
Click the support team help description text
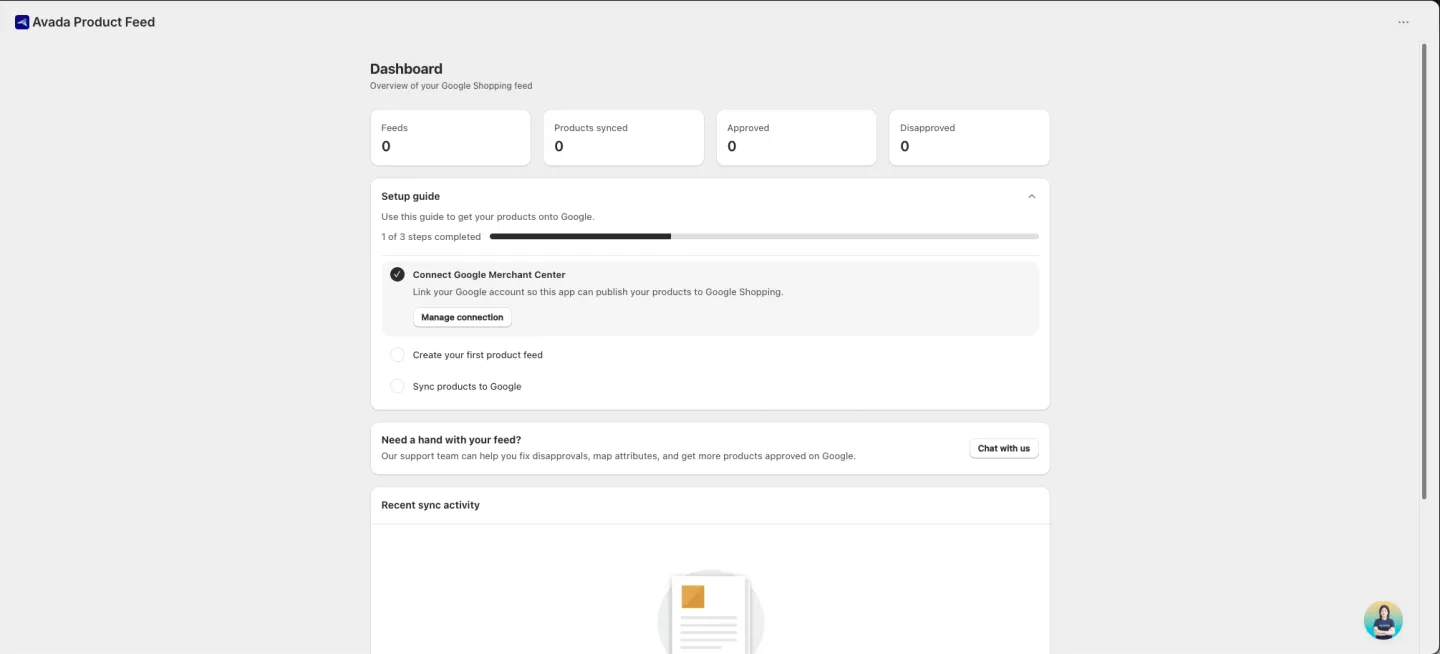click(618, 456)
